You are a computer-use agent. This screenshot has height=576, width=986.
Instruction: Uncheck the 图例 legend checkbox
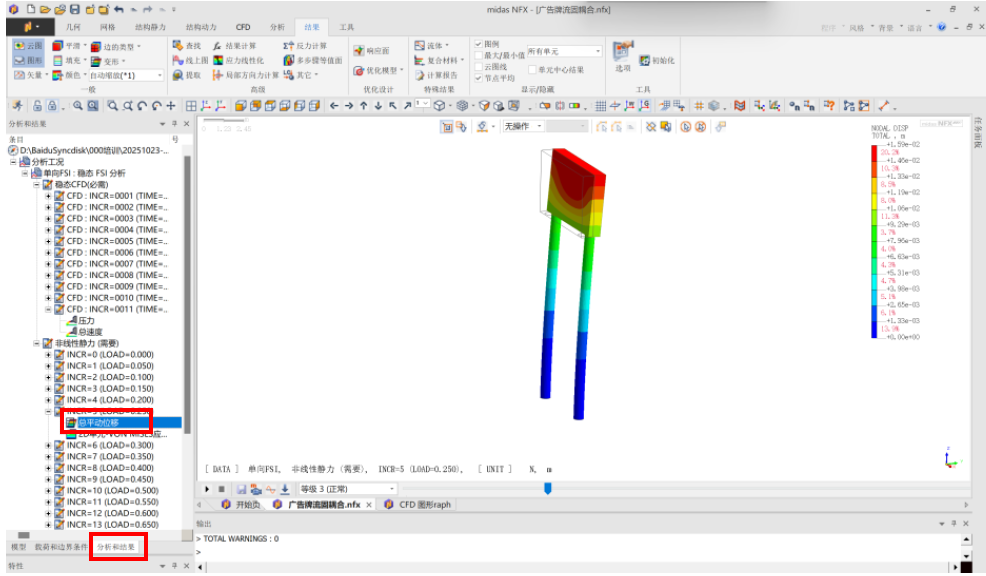click(478, 45)
